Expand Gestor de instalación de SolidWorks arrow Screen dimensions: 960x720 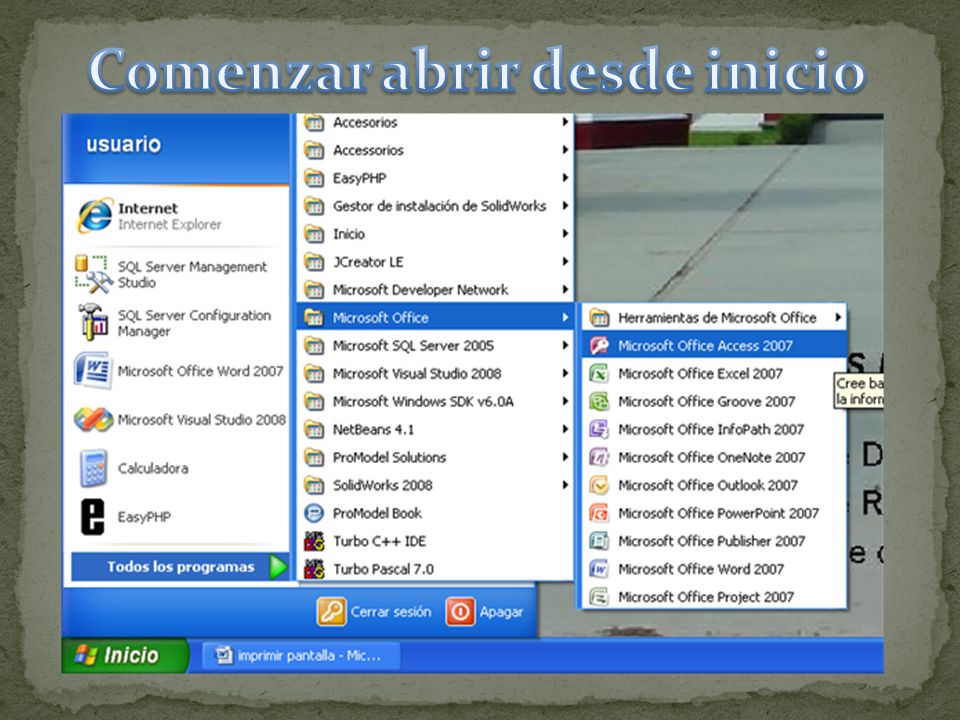click(x=565, y=206)
